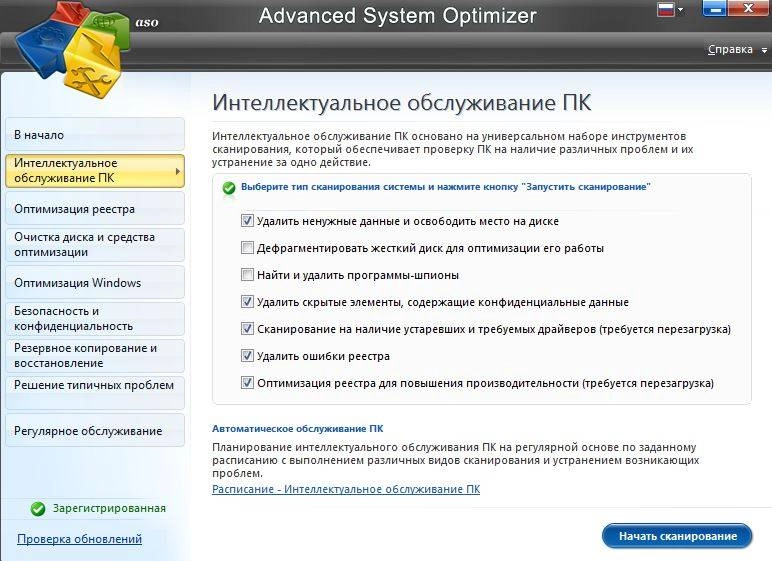Open Оптимизация реестра section
This screenshot has height=561, width=772.
(95, 208)
